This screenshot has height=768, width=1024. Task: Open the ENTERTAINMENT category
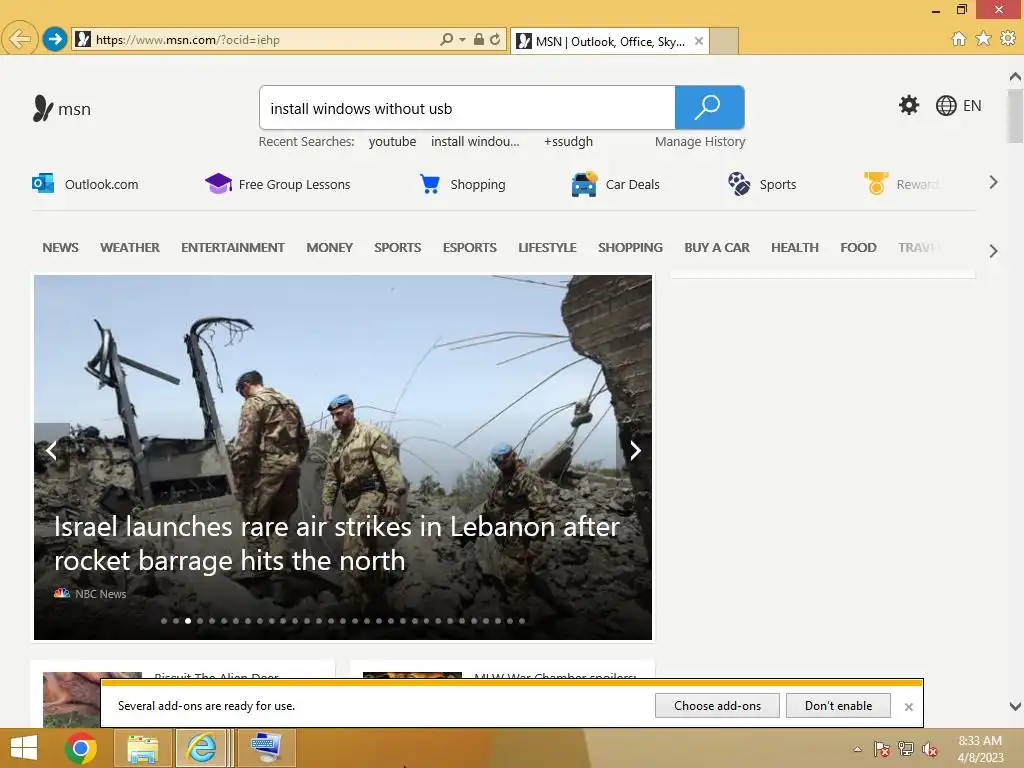(x=232, y=248)
